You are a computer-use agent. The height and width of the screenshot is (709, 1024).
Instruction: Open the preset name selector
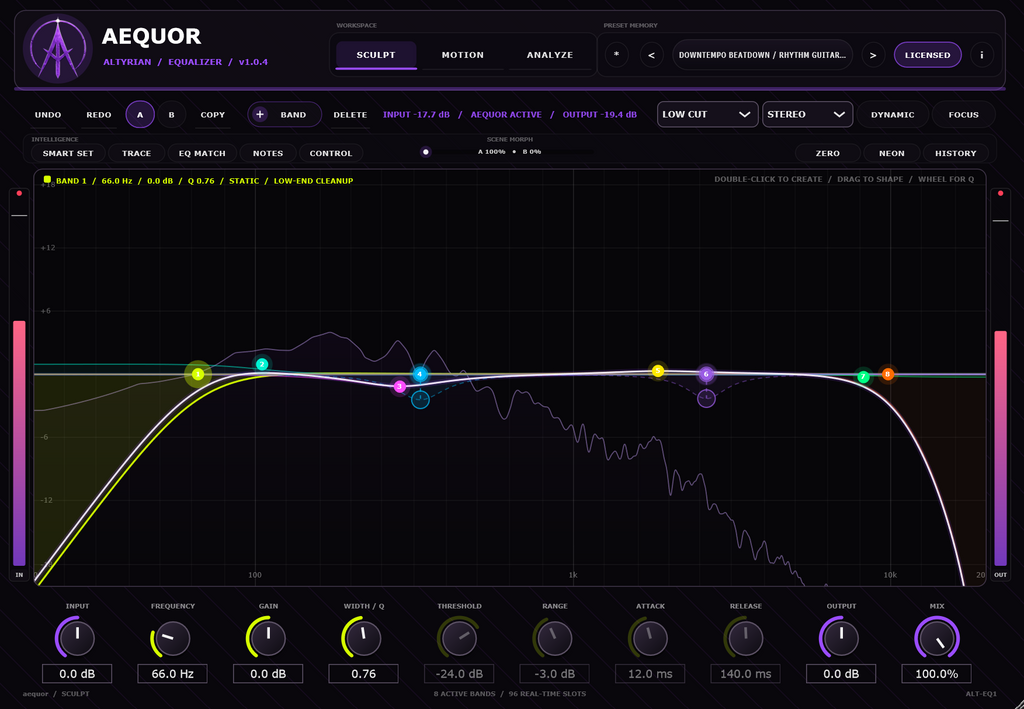(762, 55)
